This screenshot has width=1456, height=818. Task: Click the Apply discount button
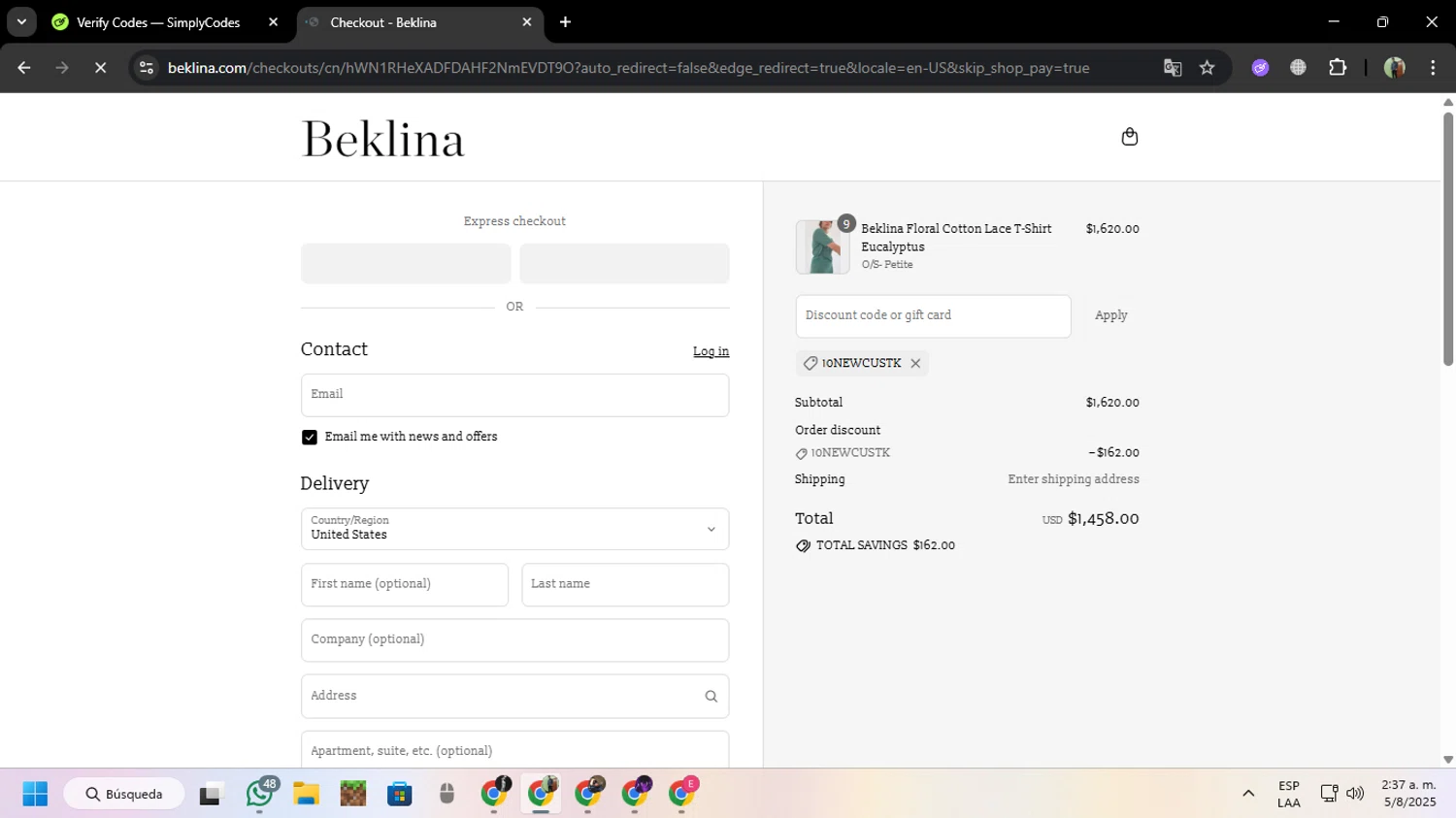pyautogui.click(x=1110, y=315)
